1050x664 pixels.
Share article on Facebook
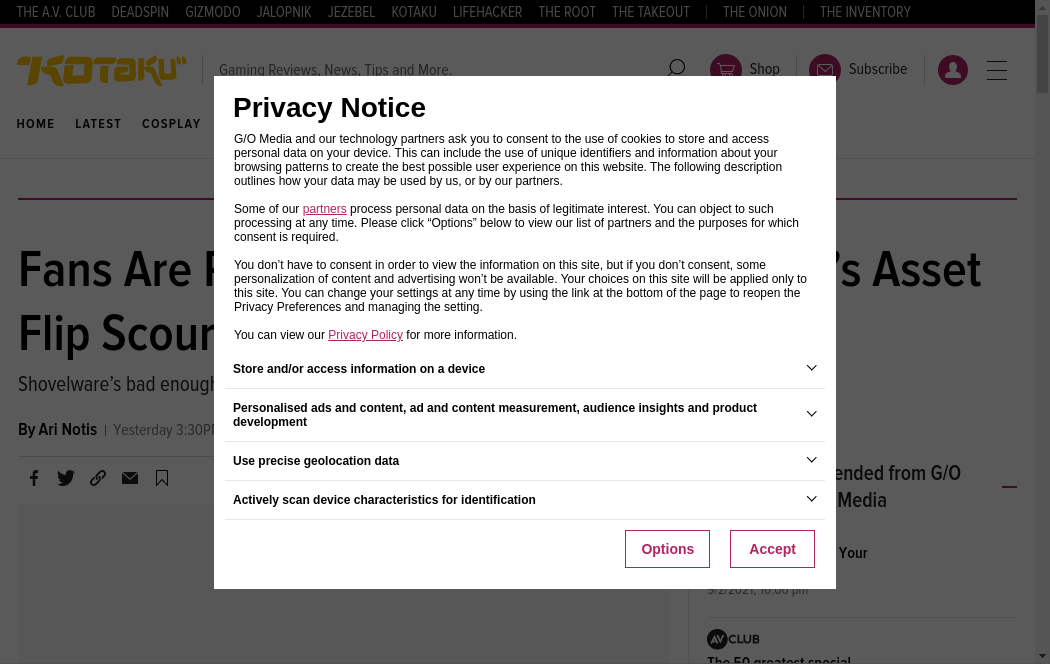[x=34, y=478]
